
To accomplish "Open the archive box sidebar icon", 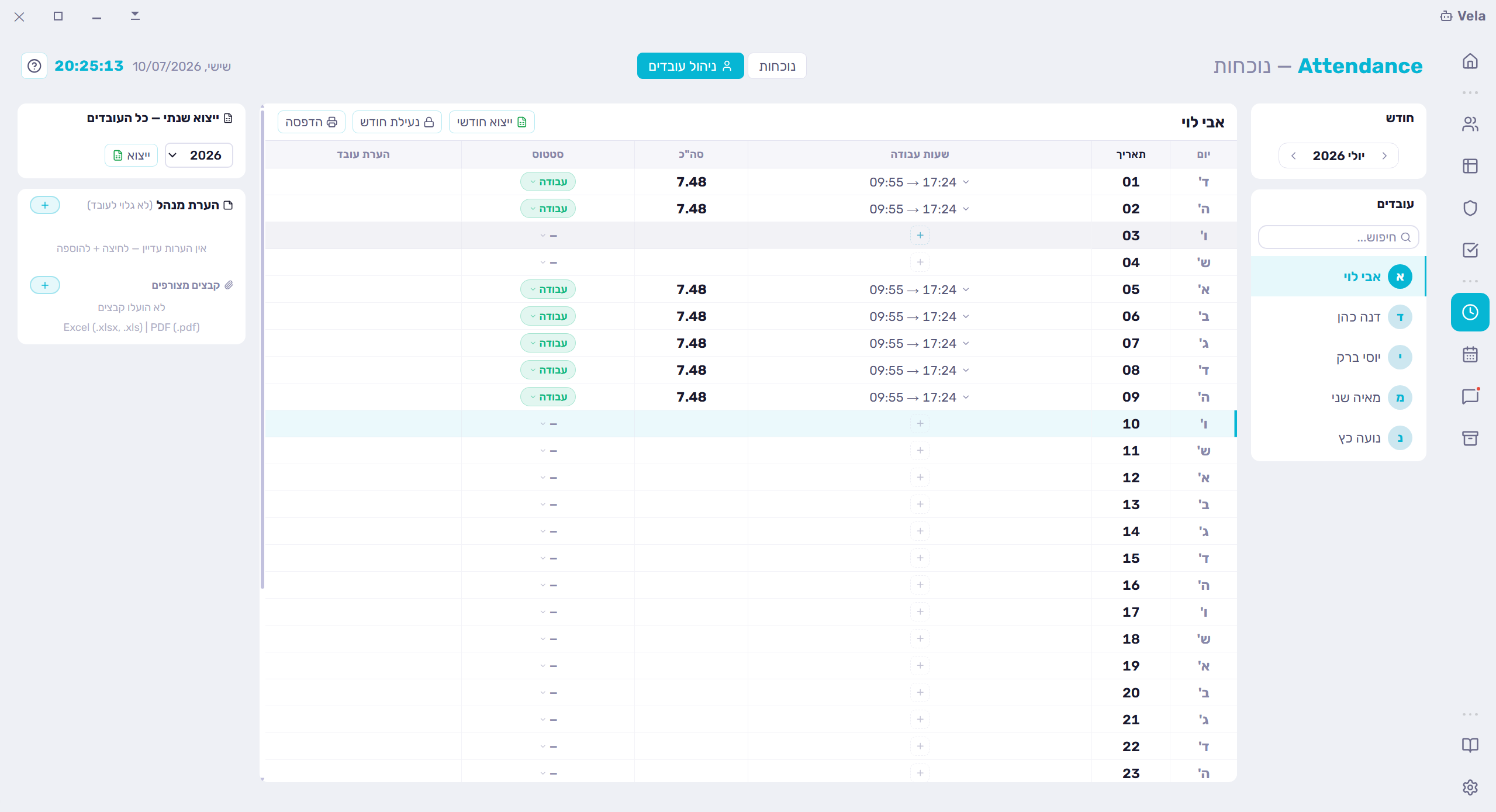I will [x=1470, y=438].
